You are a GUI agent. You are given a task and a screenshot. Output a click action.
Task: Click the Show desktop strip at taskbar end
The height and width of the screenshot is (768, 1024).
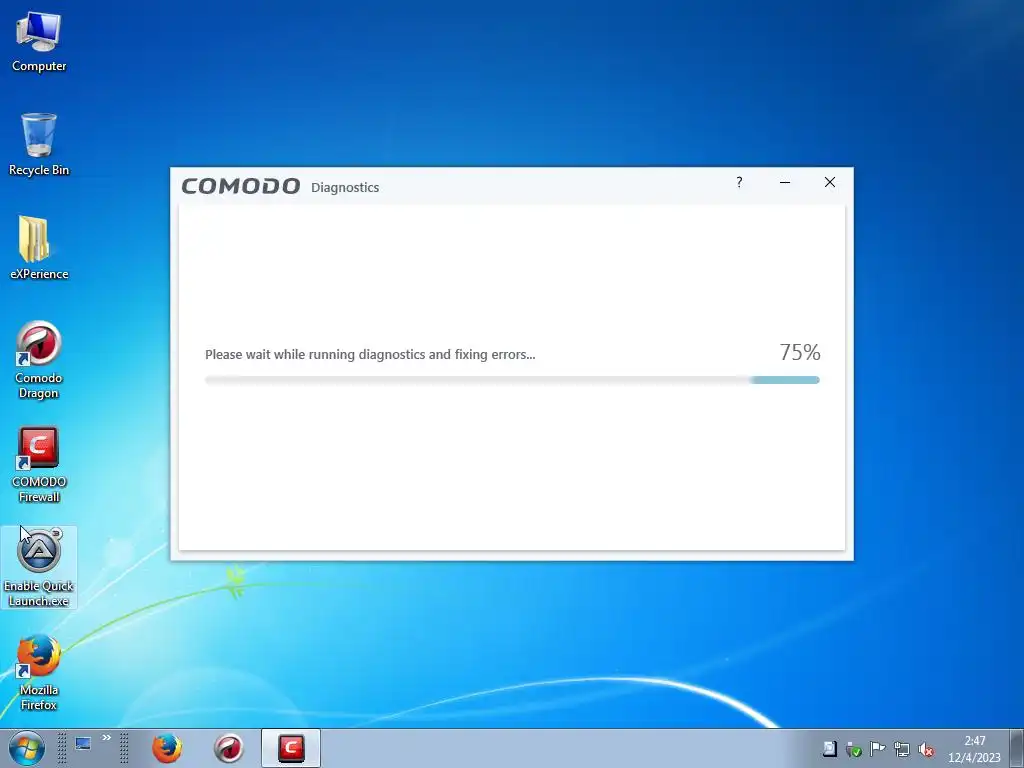pyautogui.click(x=1016, y=748)
